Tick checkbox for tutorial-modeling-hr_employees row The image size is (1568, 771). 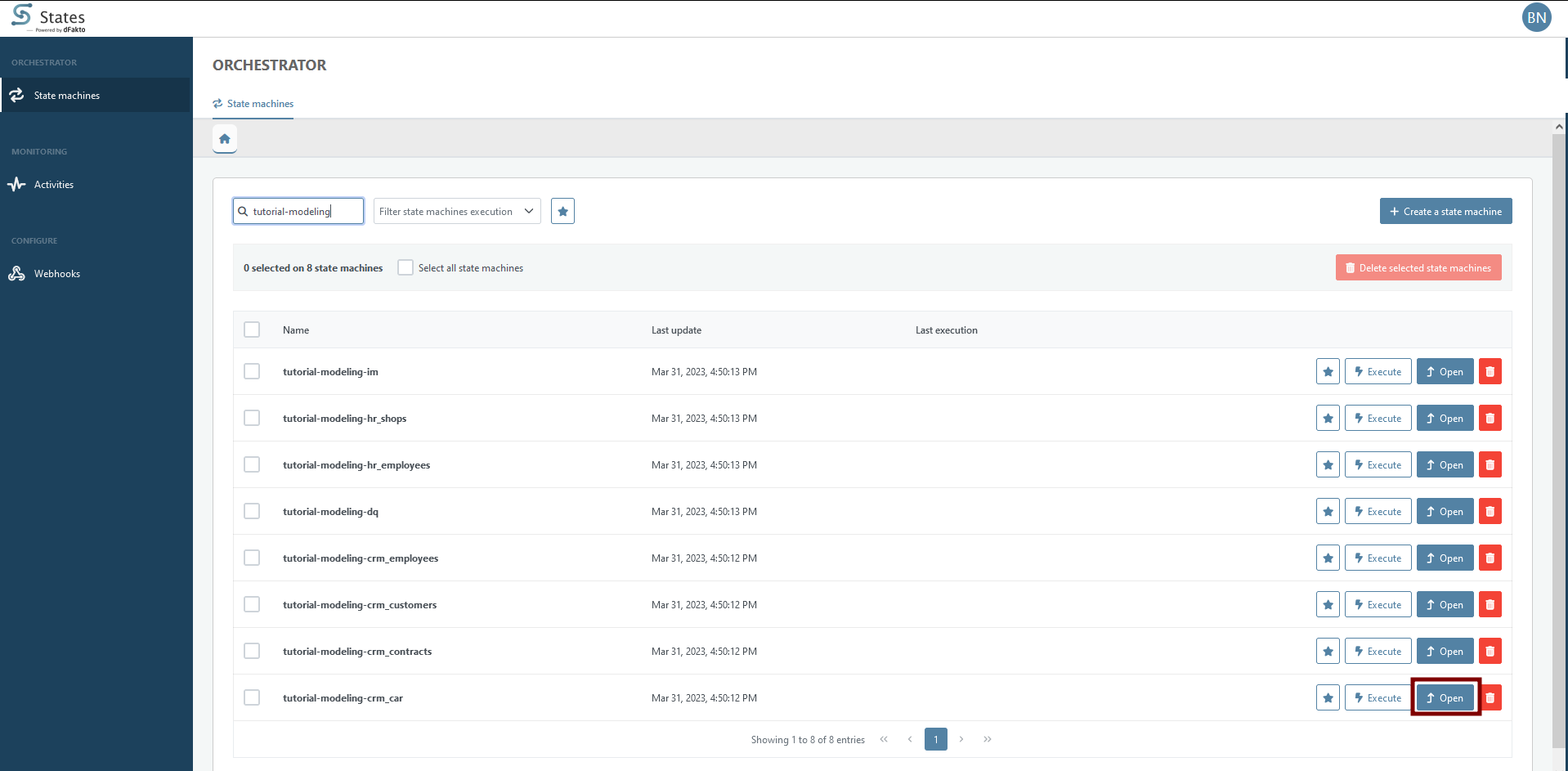click(x=252, y=465)
